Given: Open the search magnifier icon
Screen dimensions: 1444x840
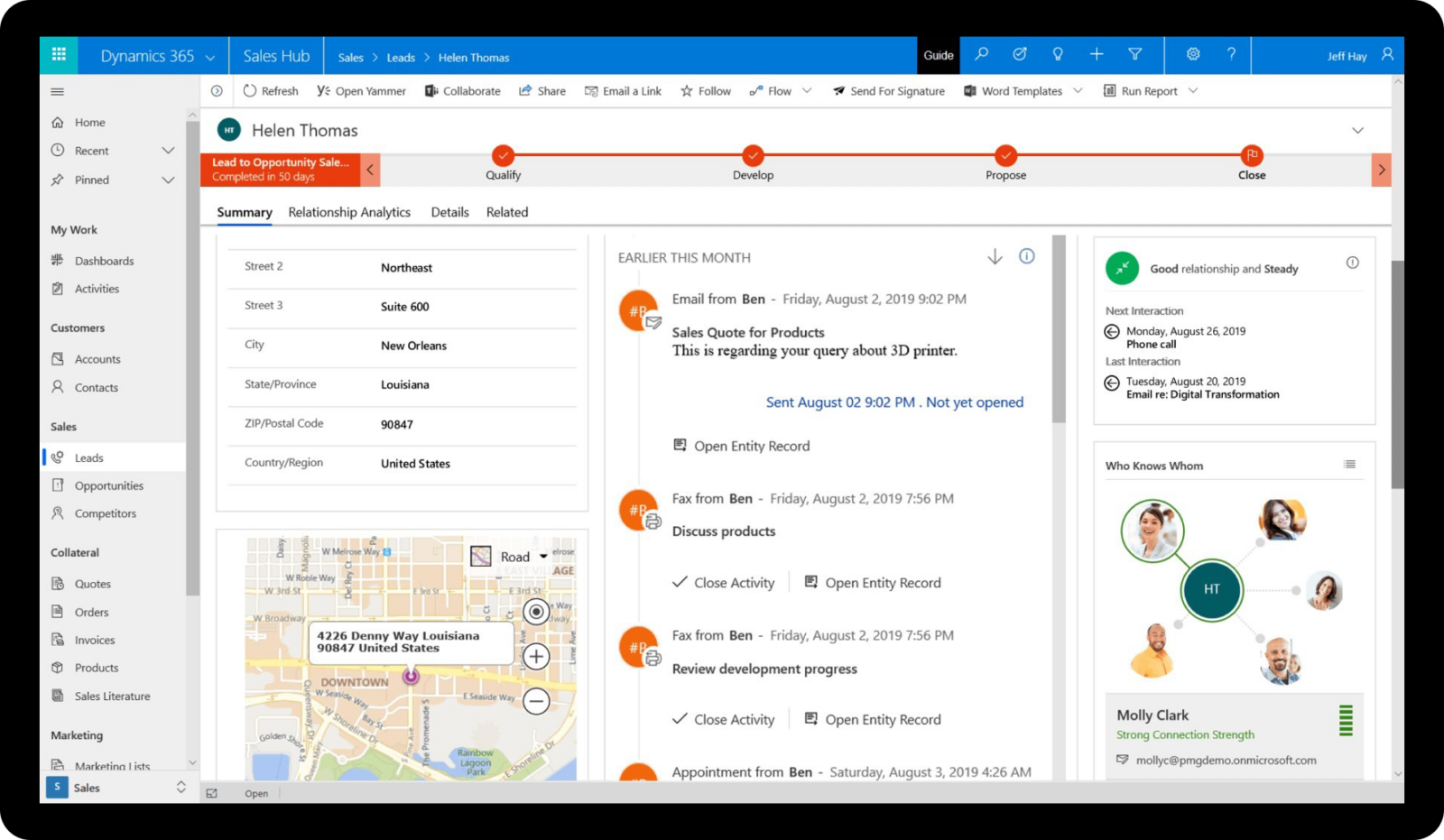Looking at the screenshot, I should pyautogui.click(x=982, y=54).
